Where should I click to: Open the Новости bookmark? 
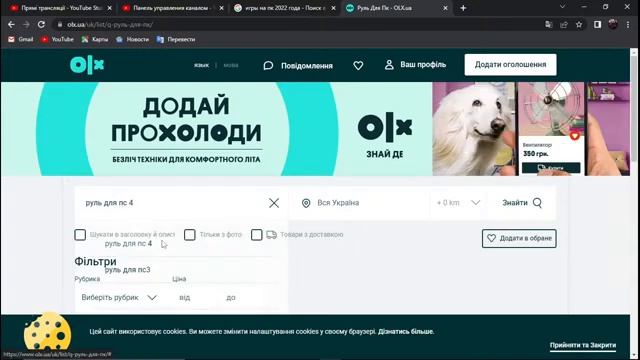132,39
